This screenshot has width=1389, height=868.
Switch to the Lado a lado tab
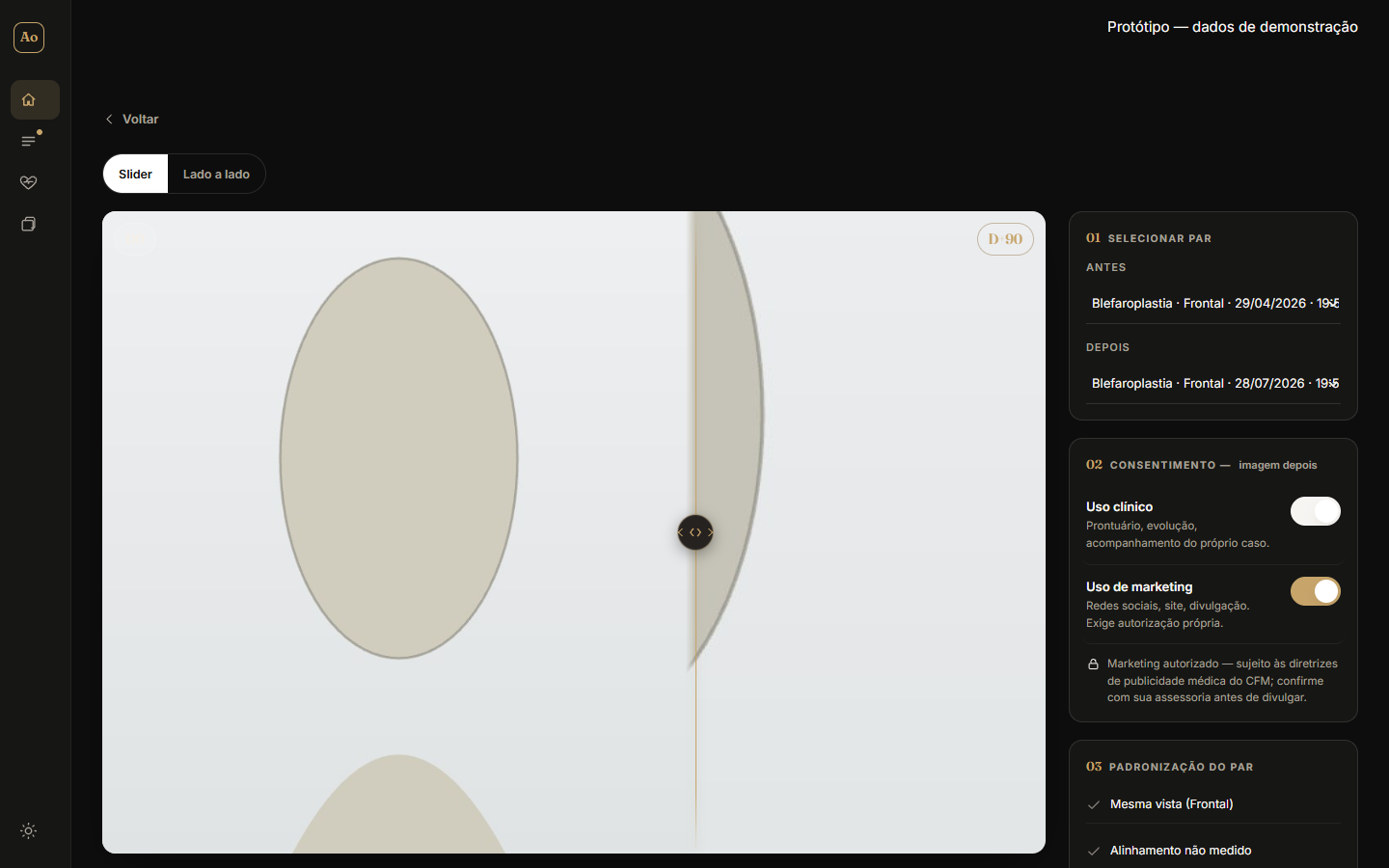[x=216, y=174]
